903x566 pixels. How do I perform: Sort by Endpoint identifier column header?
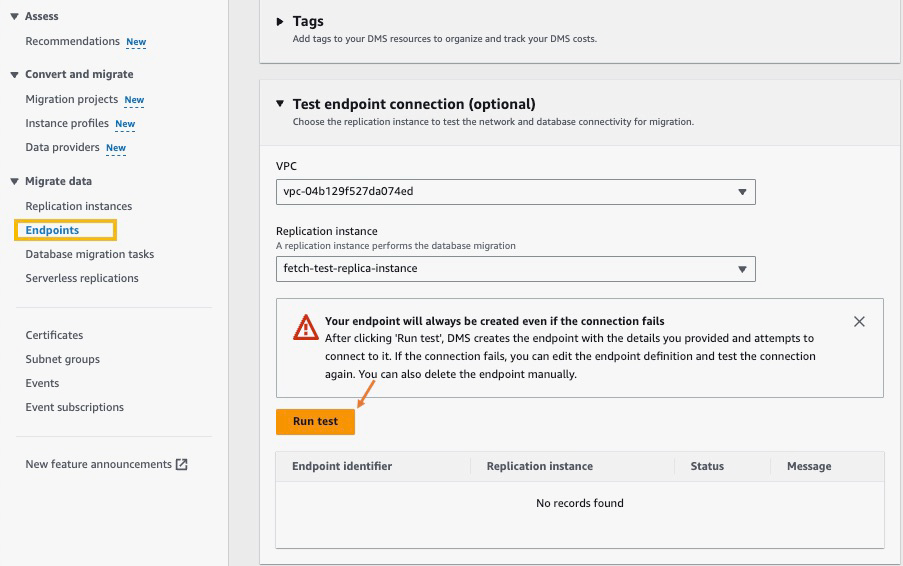(342, 466)
